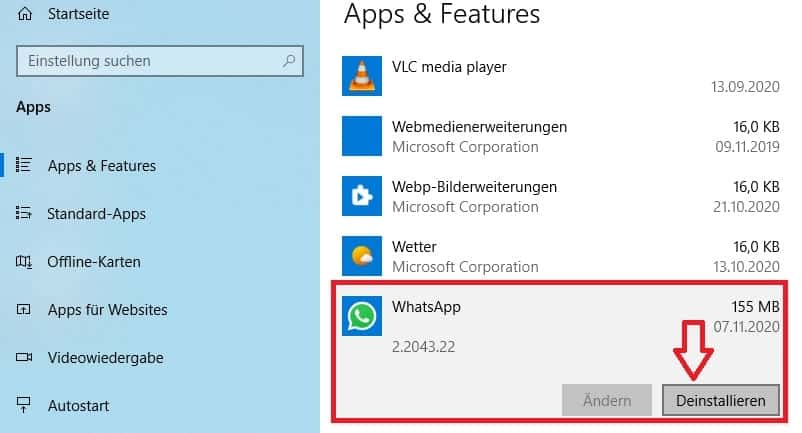Viewport: 802px width, 433px height.
Task: Click WhatsApp install date 07.11.2020
Action: click(746, 327)
